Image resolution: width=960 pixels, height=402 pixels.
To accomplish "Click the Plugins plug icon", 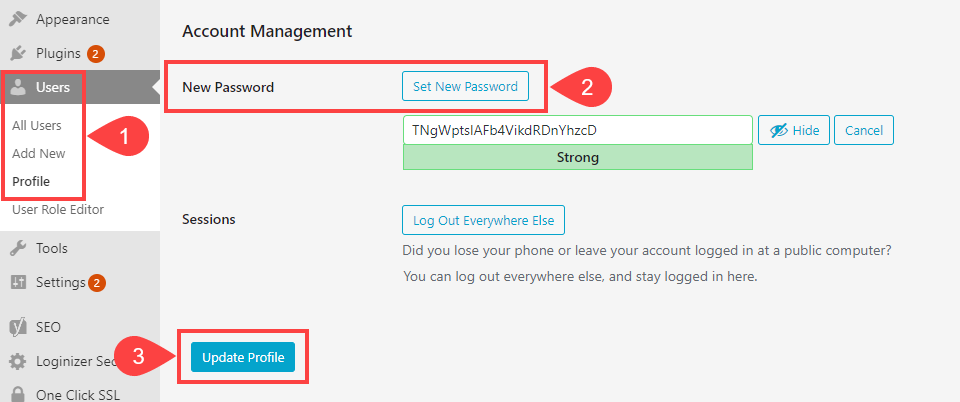I will [x=18, y=53].
